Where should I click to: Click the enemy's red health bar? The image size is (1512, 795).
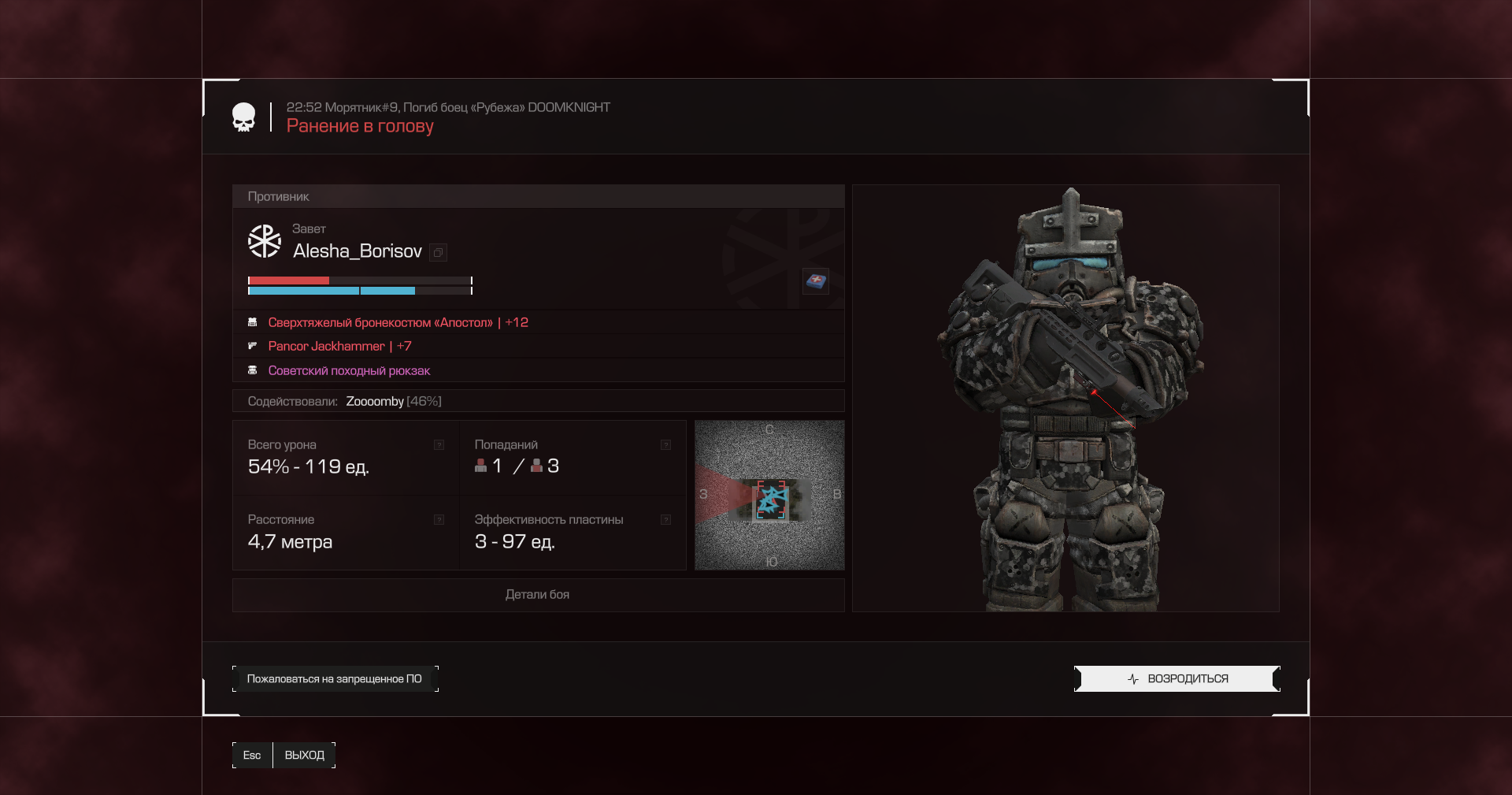(289, 280)
